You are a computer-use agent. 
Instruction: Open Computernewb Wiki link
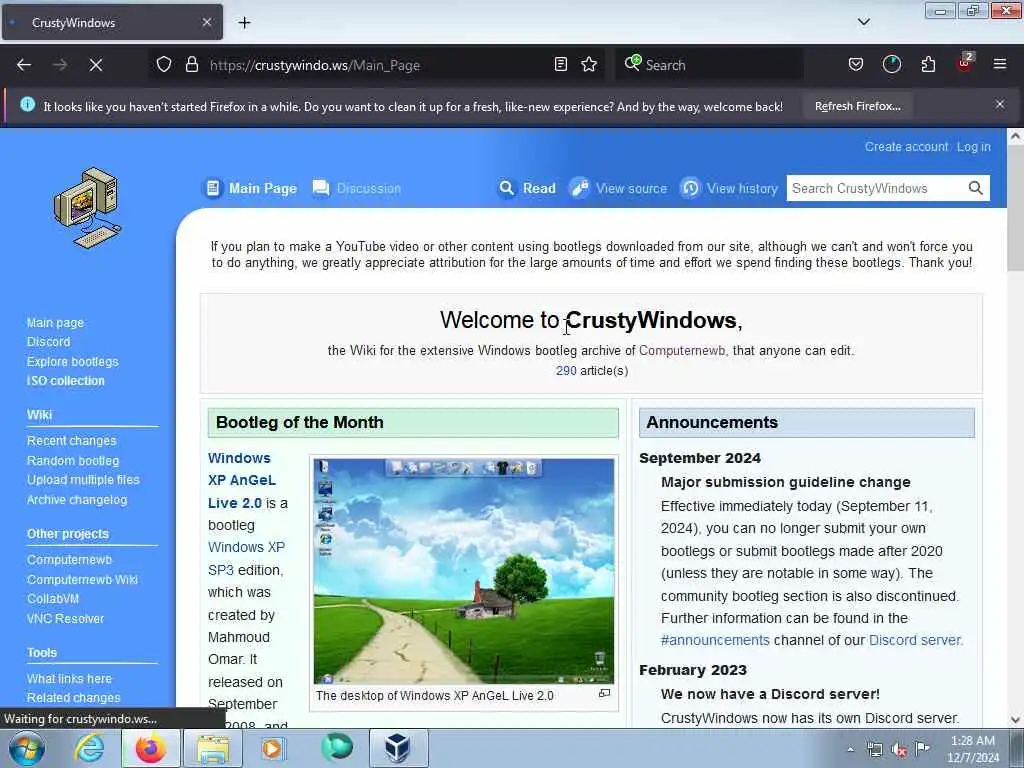82,579
